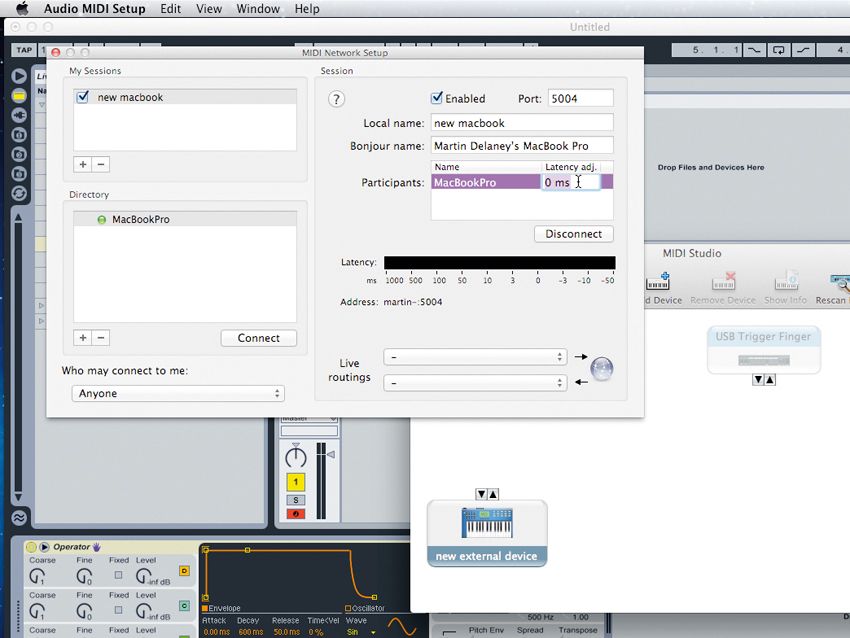
Task: Open the Anyone connection permission dropdown
Action: (x=178, y=393)
